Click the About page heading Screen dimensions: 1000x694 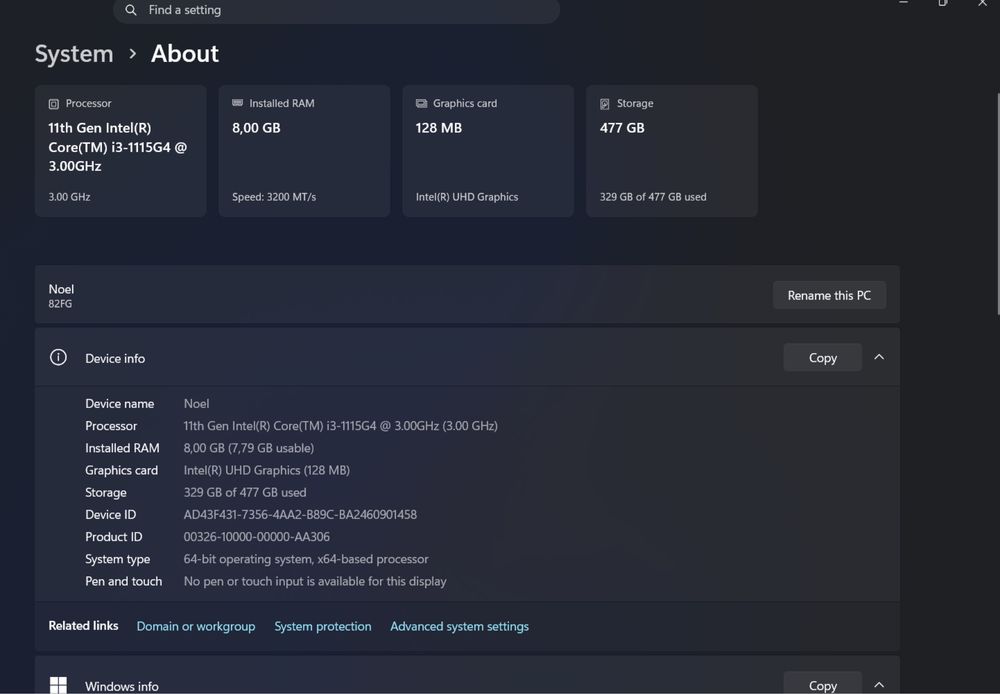185,54
